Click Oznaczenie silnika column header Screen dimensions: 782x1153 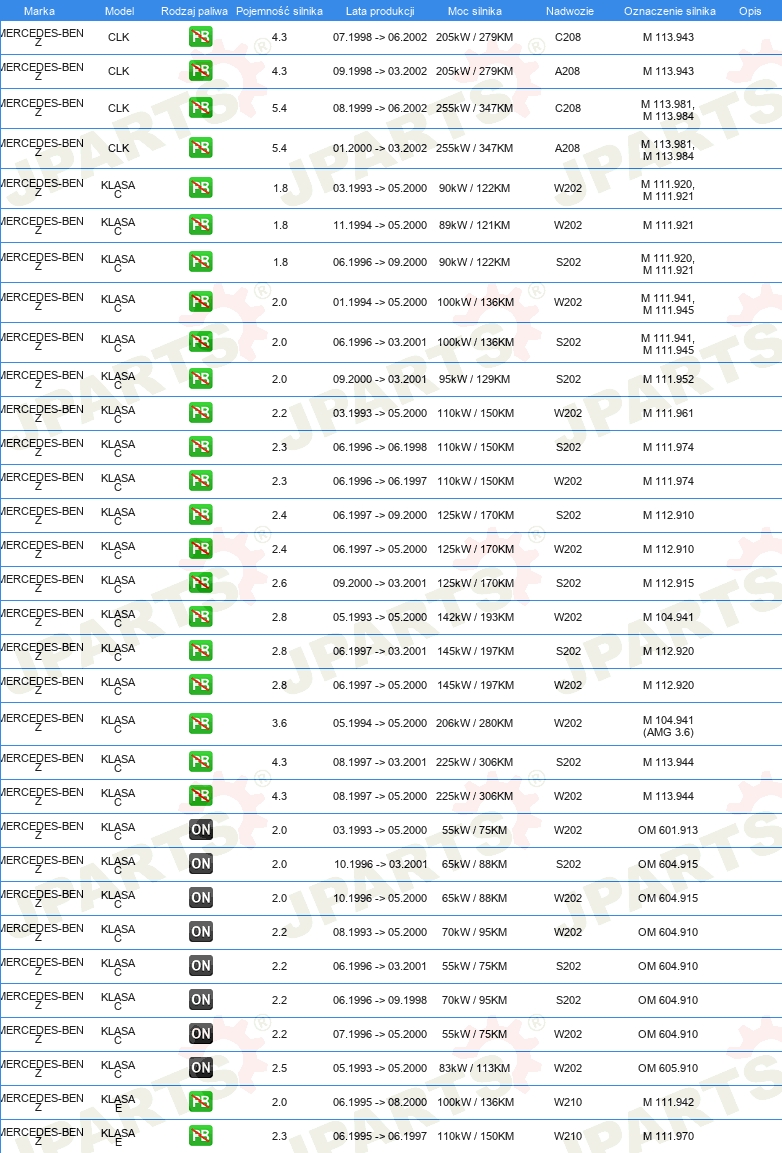pos(669,11)
